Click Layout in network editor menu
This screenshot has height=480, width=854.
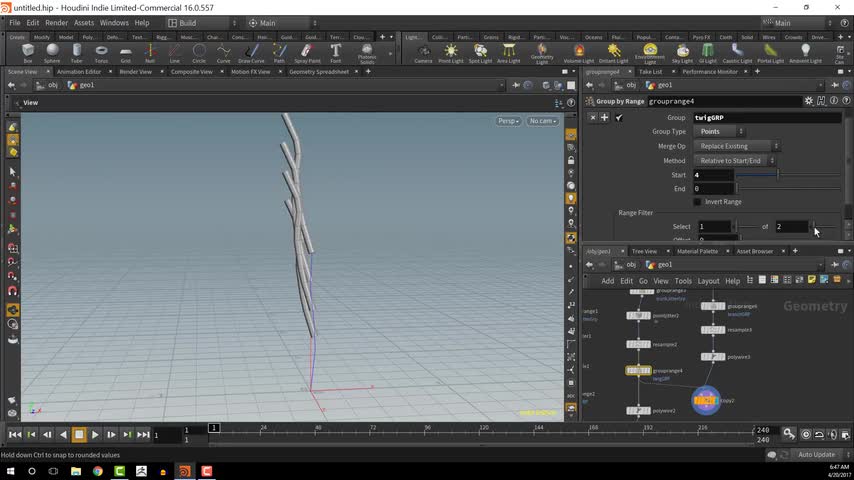(x=708, y=281)
